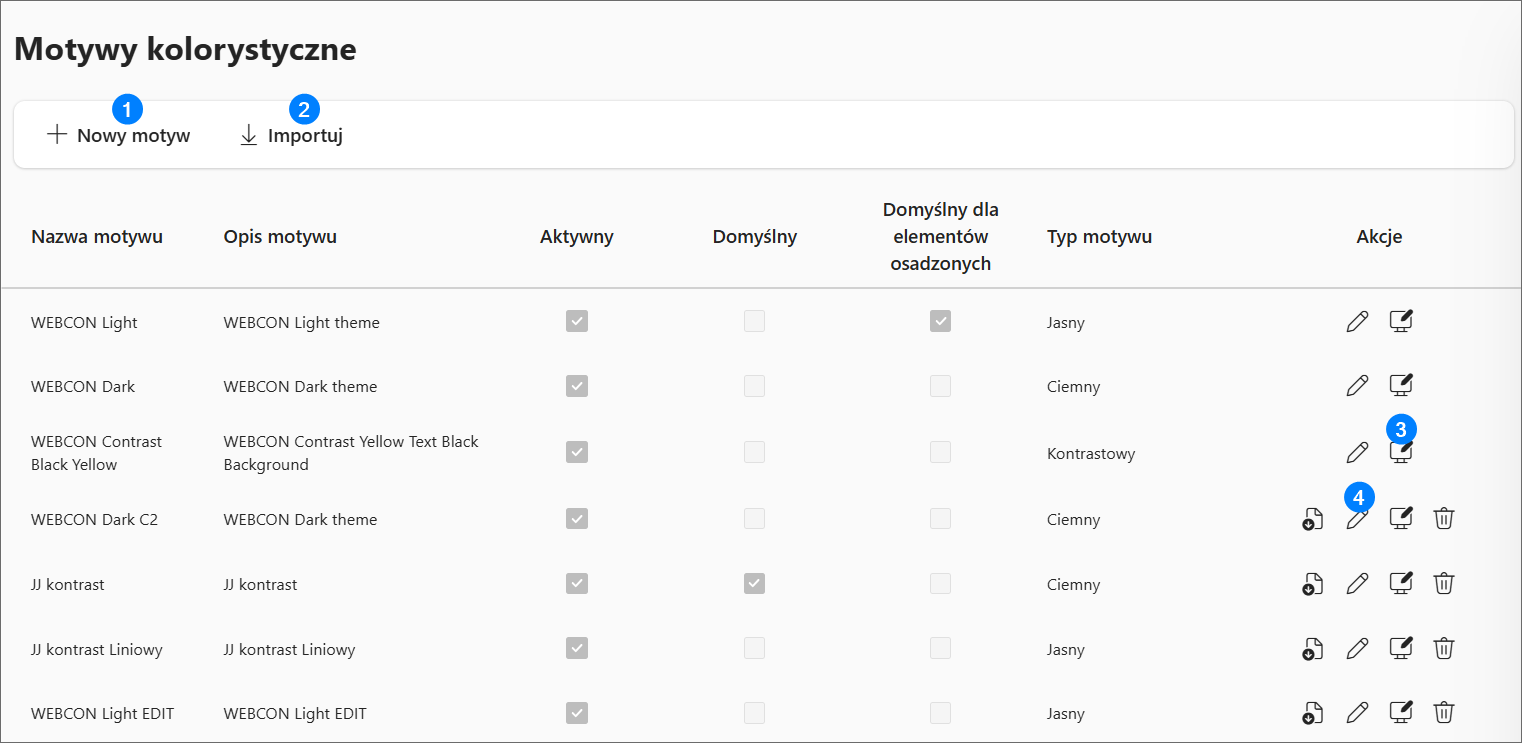
Task: Click the pencil edit icon for WEBCON Light EDIT
Action: point(1357,713)
